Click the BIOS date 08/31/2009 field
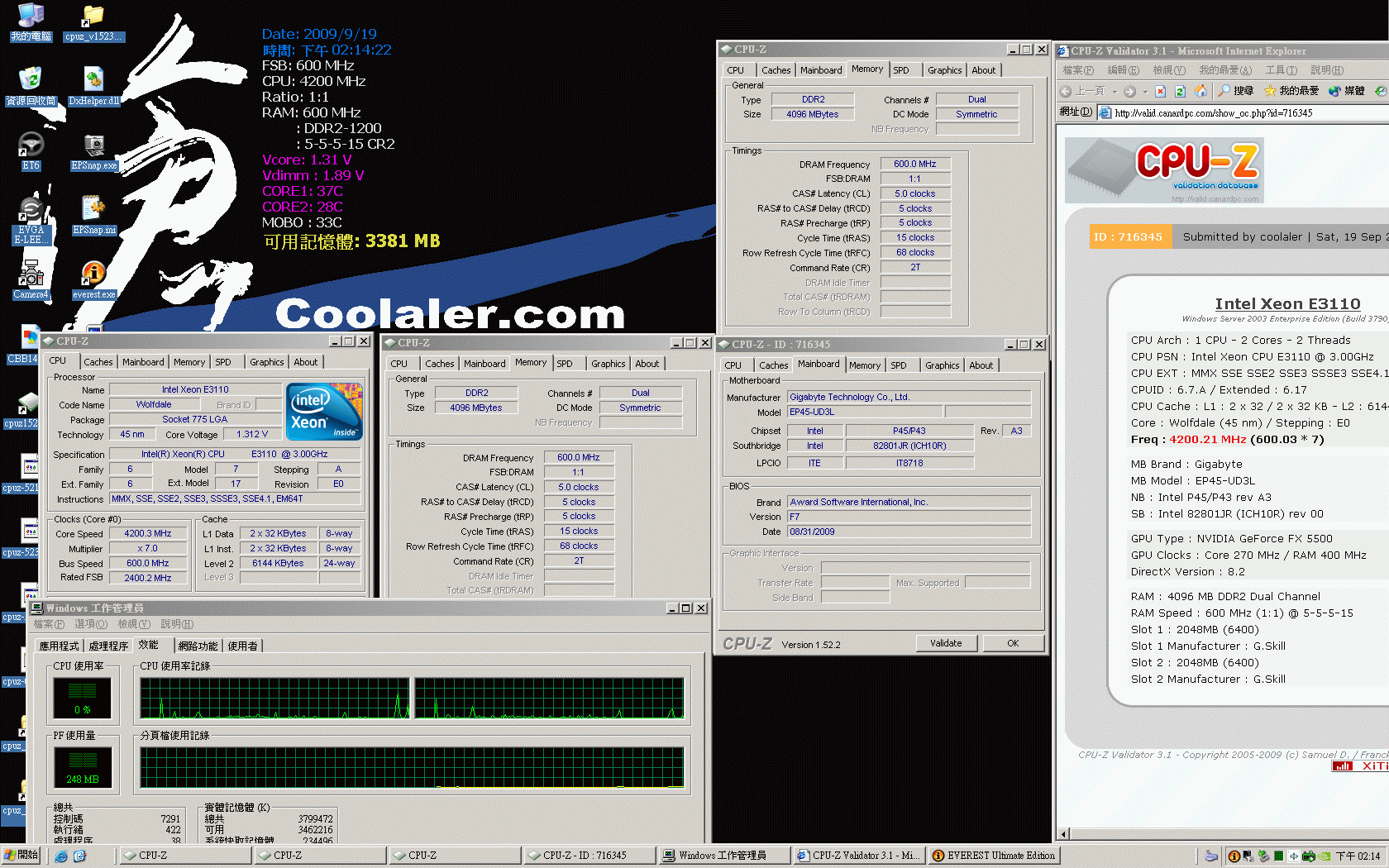The image size is (1389, 868). (x=909, y=532)
